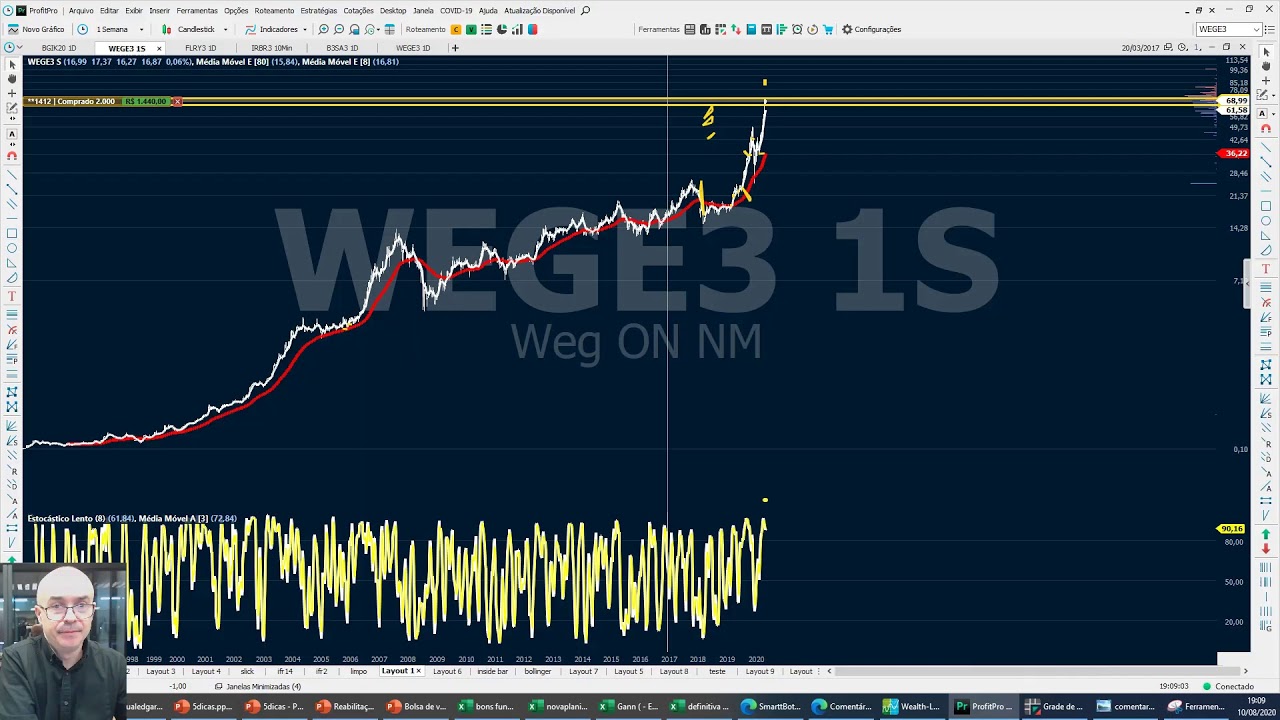Open the COVID-19 menu
Viewport: 1280px width, 720px height.
tap(456, 10)
